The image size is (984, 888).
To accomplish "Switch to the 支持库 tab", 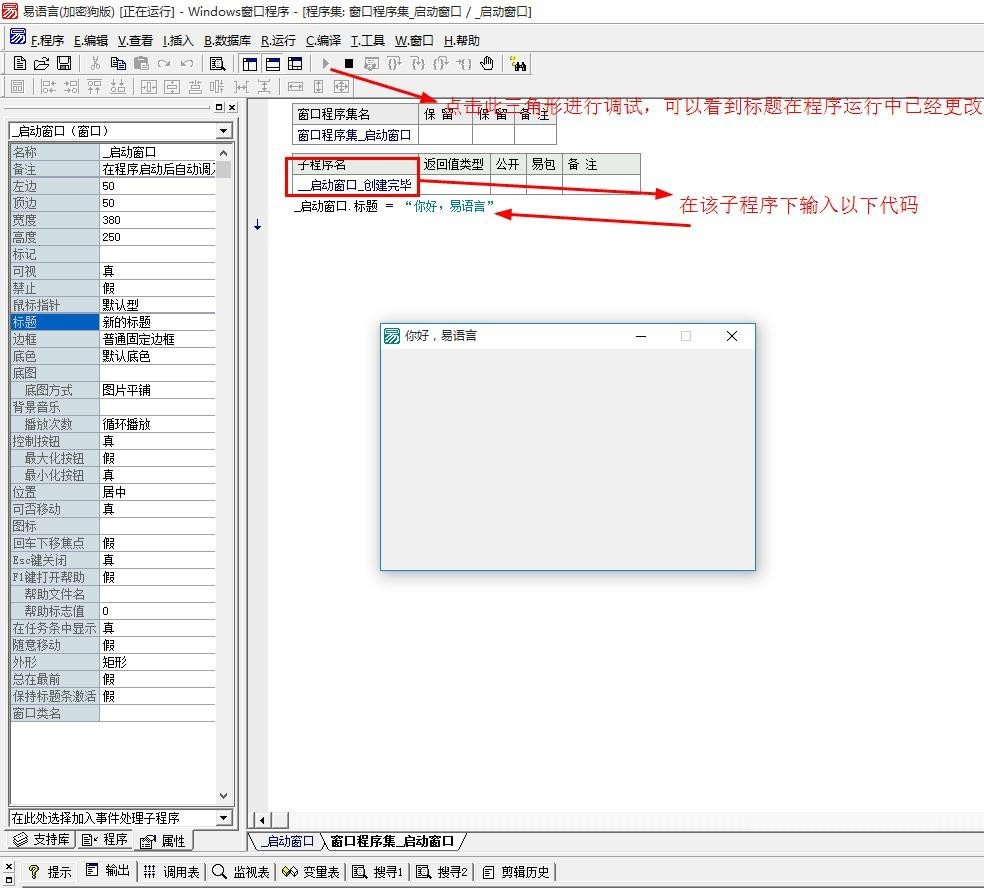I will coord(42,840).
